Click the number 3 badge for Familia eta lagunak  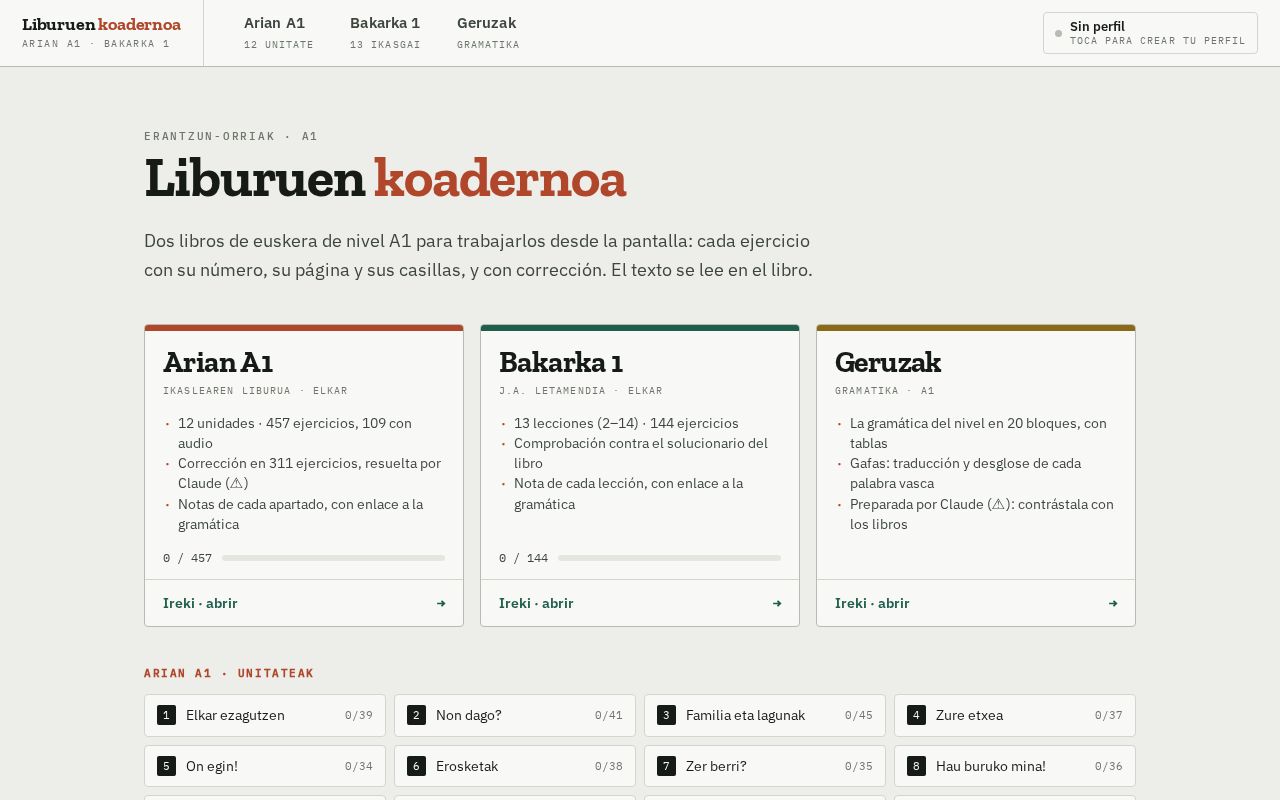[666, 715]
